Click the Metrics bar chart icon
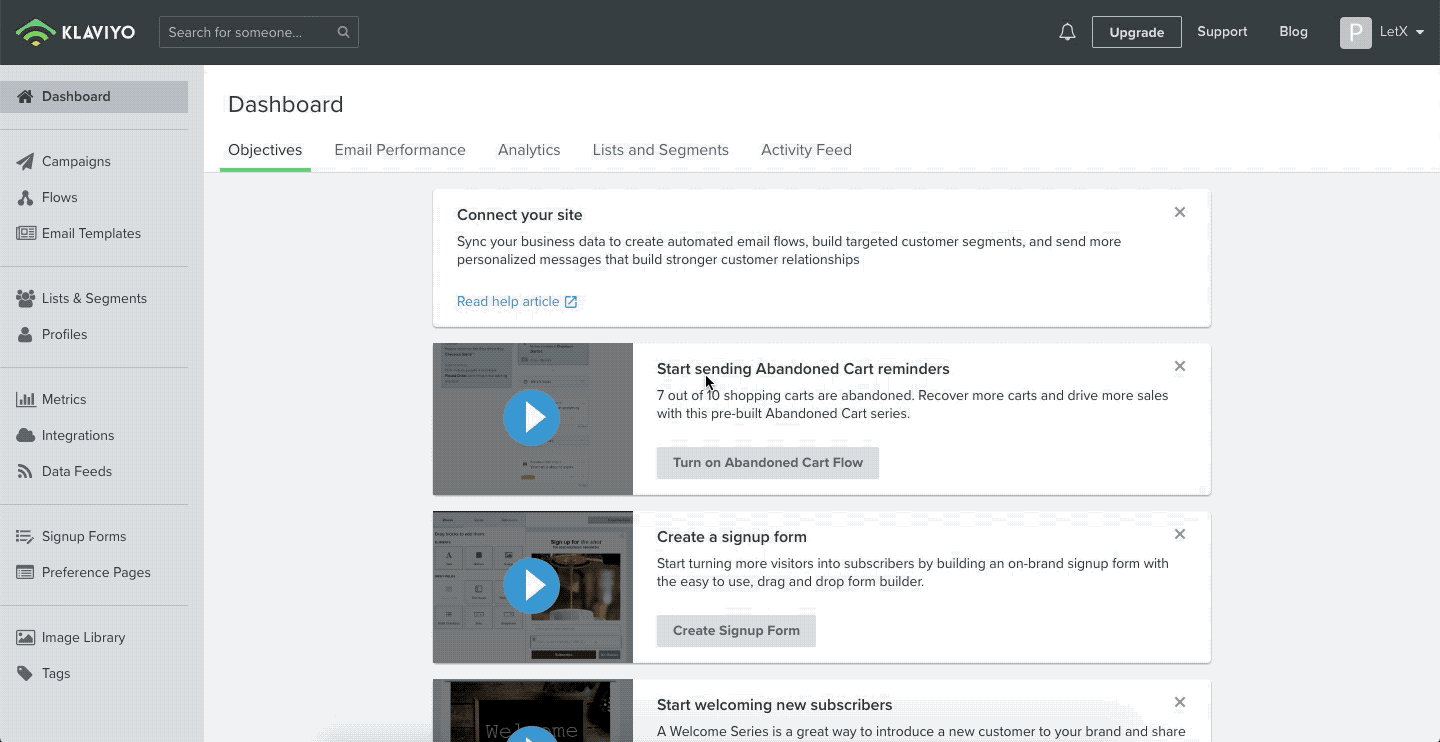Screen dimensions: 1440x742 [26, 400]
